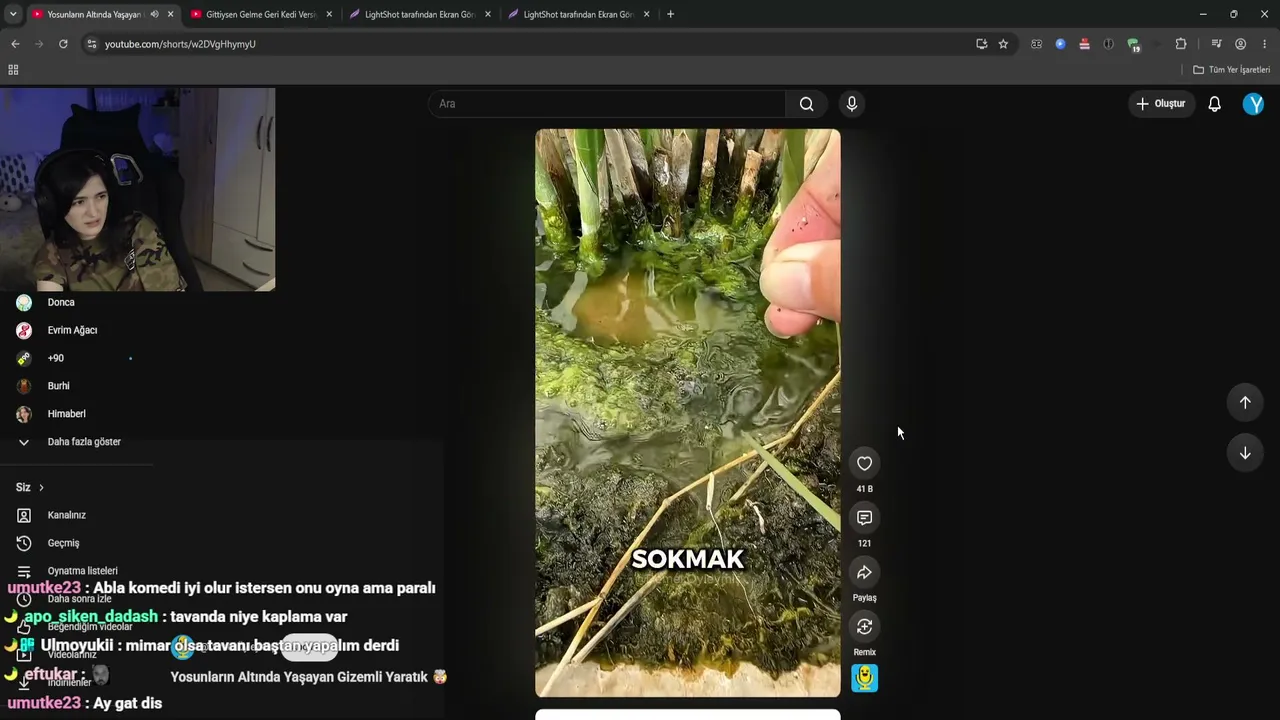Go to the previous Short
Image resolution: width=1280 pixels, height=720 pixels.
(1245, 402)
